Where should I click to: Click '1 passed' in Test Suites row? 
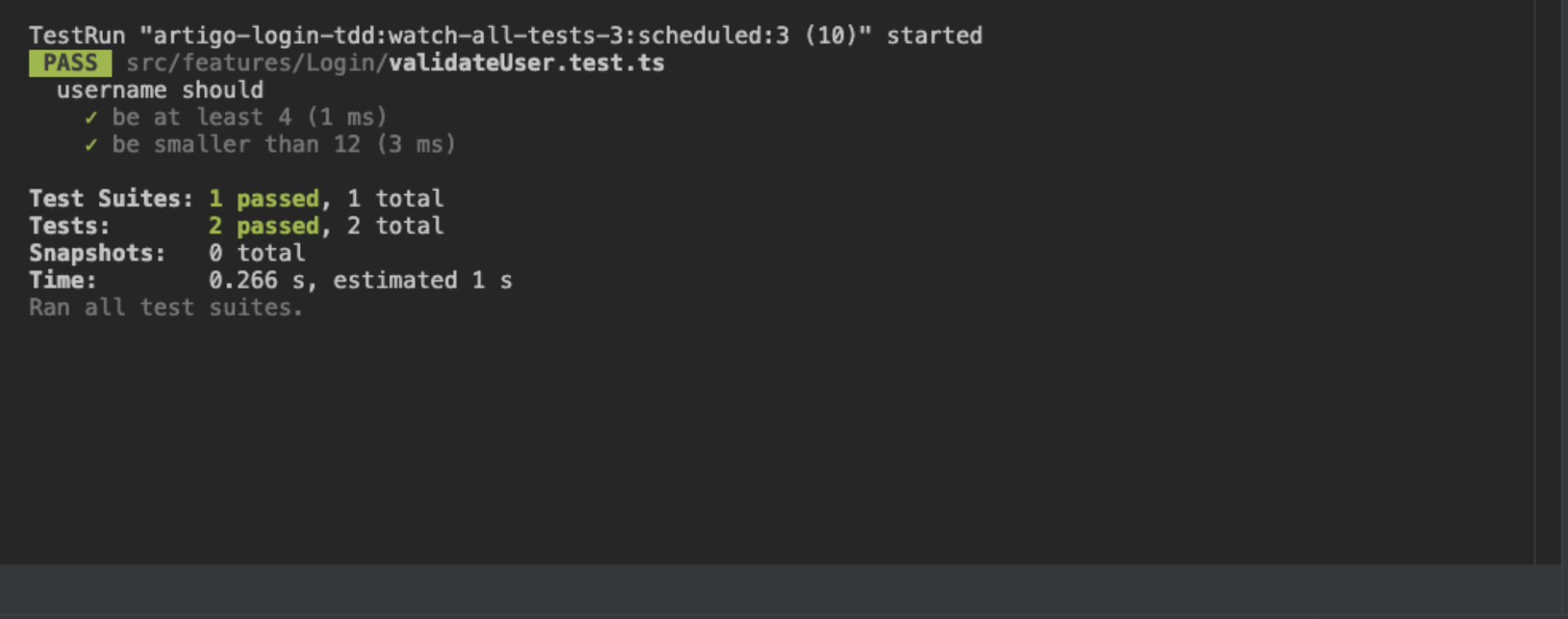pos(264,199)
